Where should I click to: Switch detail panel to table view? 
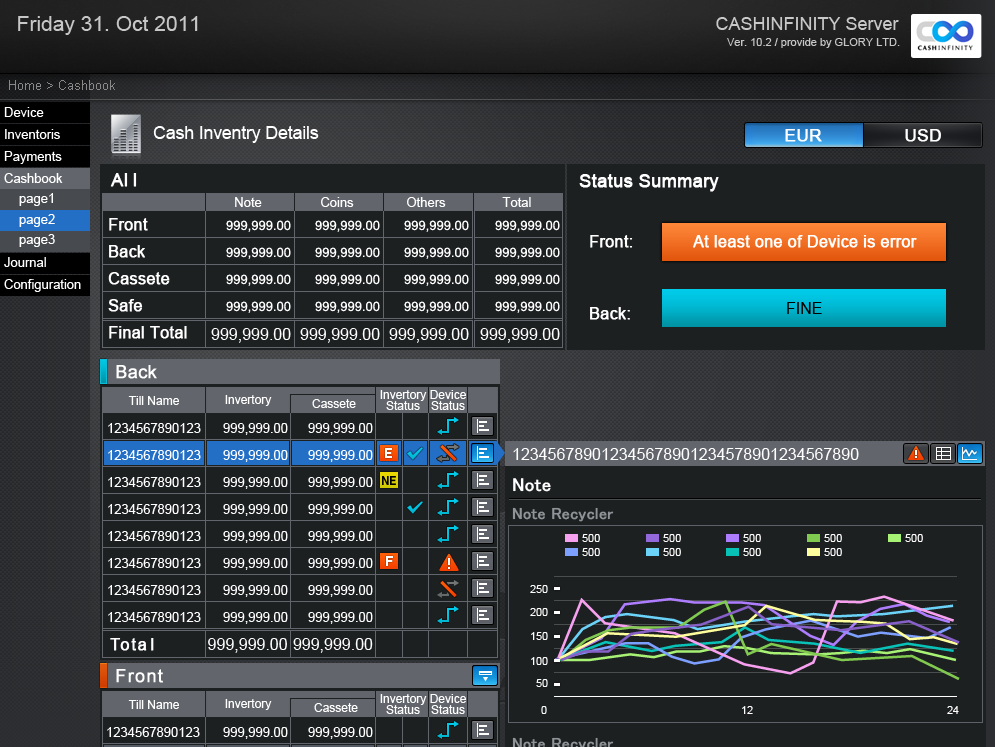[x=942, y=454]
